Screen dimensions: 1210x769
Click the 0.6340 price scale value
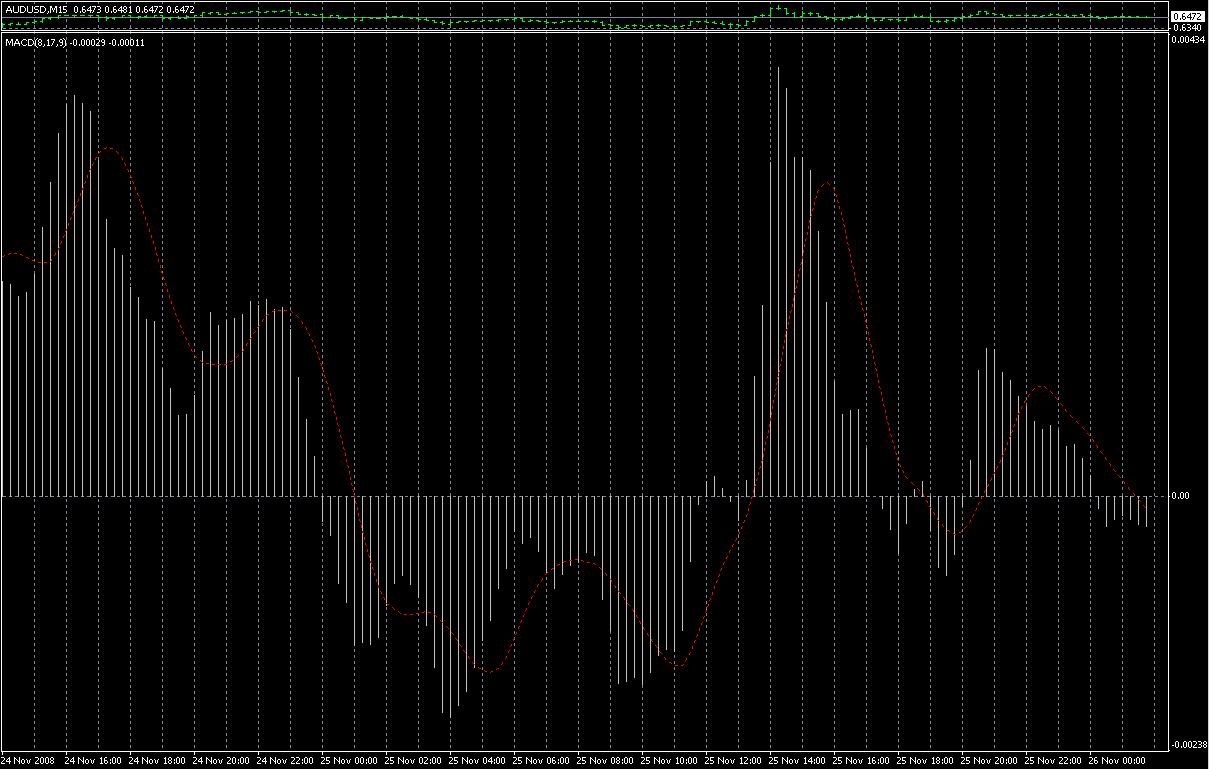1185,28
